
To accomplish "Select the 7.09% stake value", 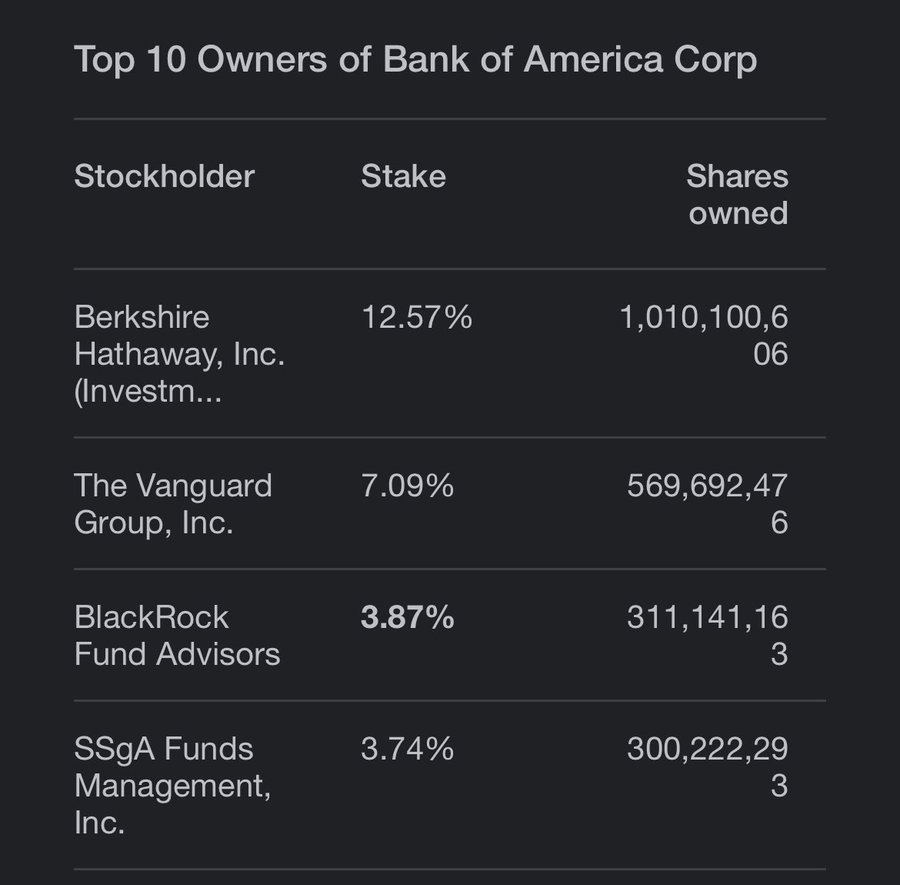I will pos(407,486).
